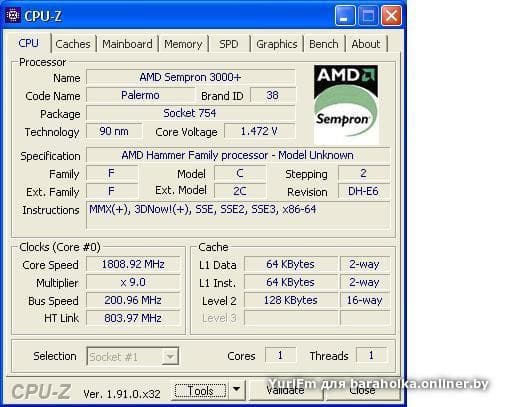Click the Level 2 16-way value
The width and height of the screenshot is (512, 407).
point(365,300)
